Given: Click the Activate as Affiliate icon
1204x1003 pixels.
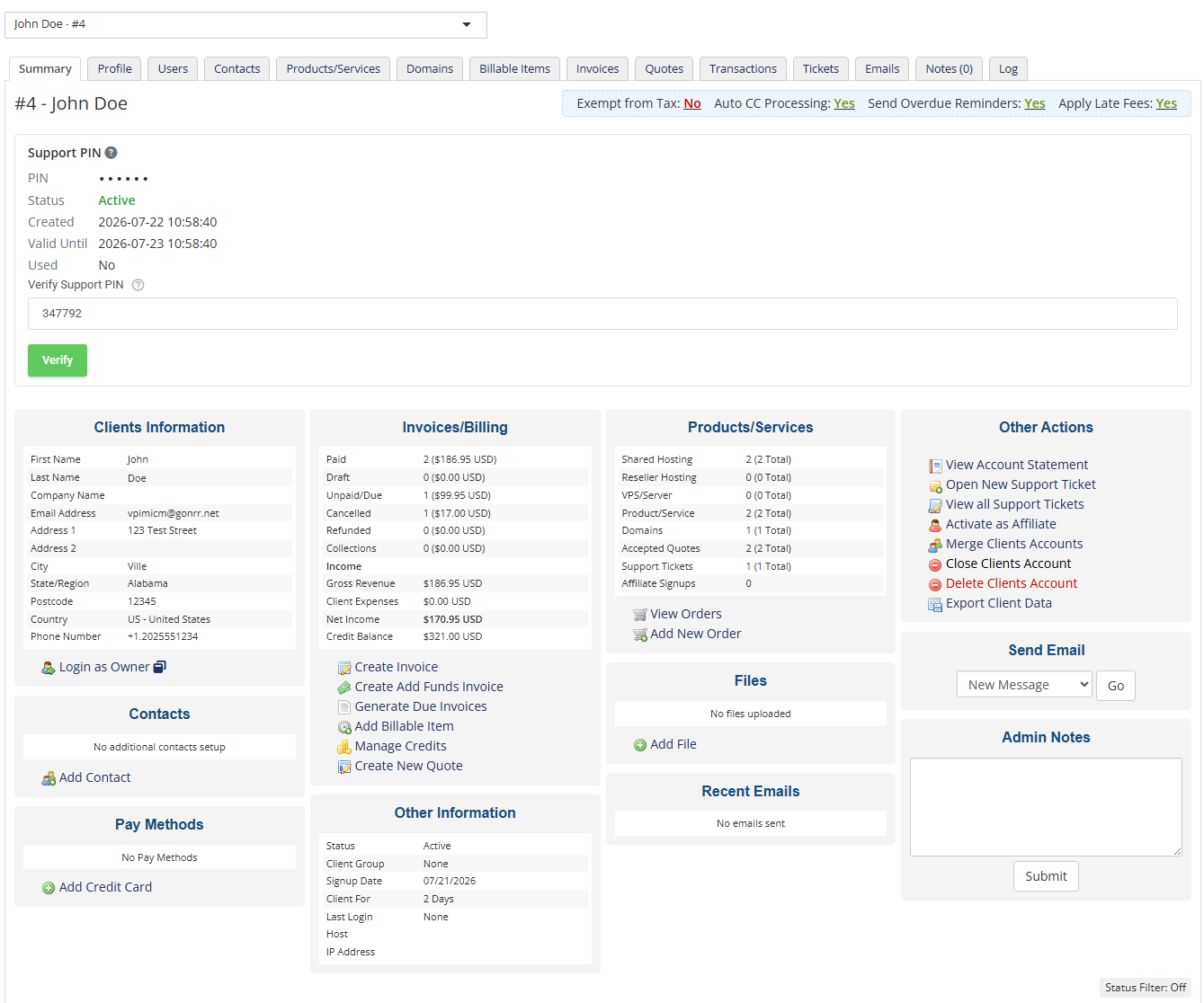Looking at the screenshot, I should coord(935,525).
